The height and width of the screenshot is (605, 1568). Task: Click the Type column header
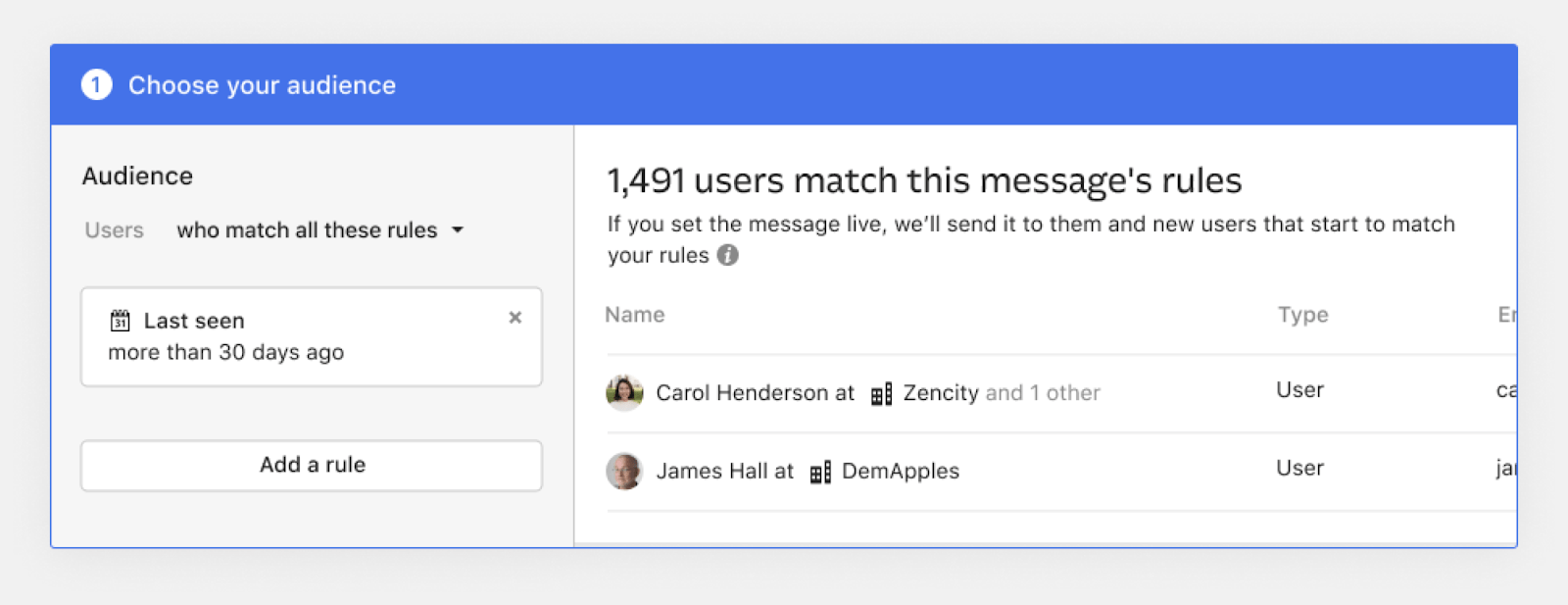point(1302,315)
